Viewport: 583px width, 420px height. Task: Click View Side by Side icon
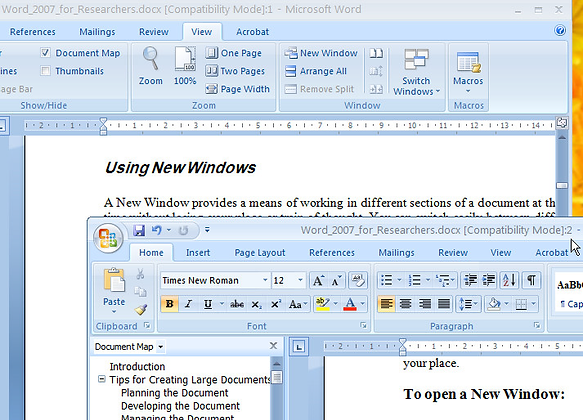376,53
